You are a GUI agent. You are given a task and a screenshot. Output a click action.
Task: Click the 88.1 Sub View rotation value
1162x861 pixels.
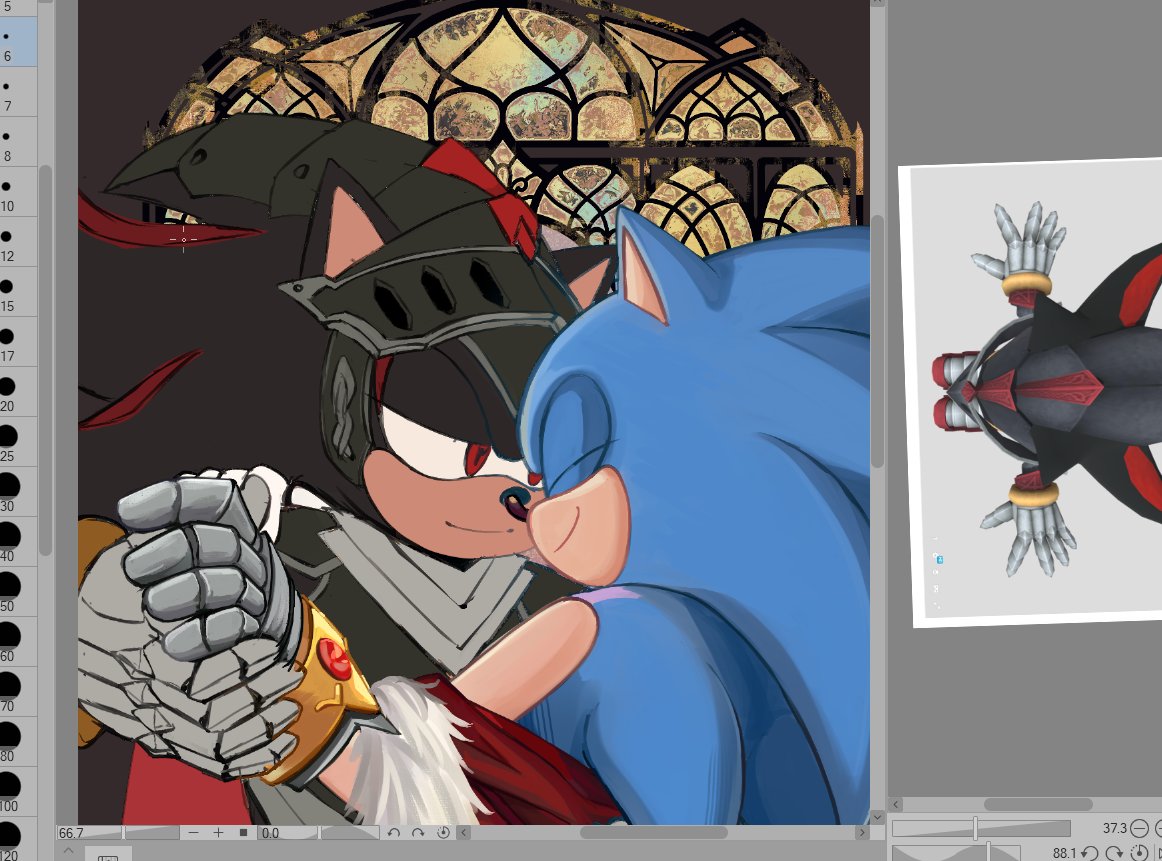coord(1064,854)
